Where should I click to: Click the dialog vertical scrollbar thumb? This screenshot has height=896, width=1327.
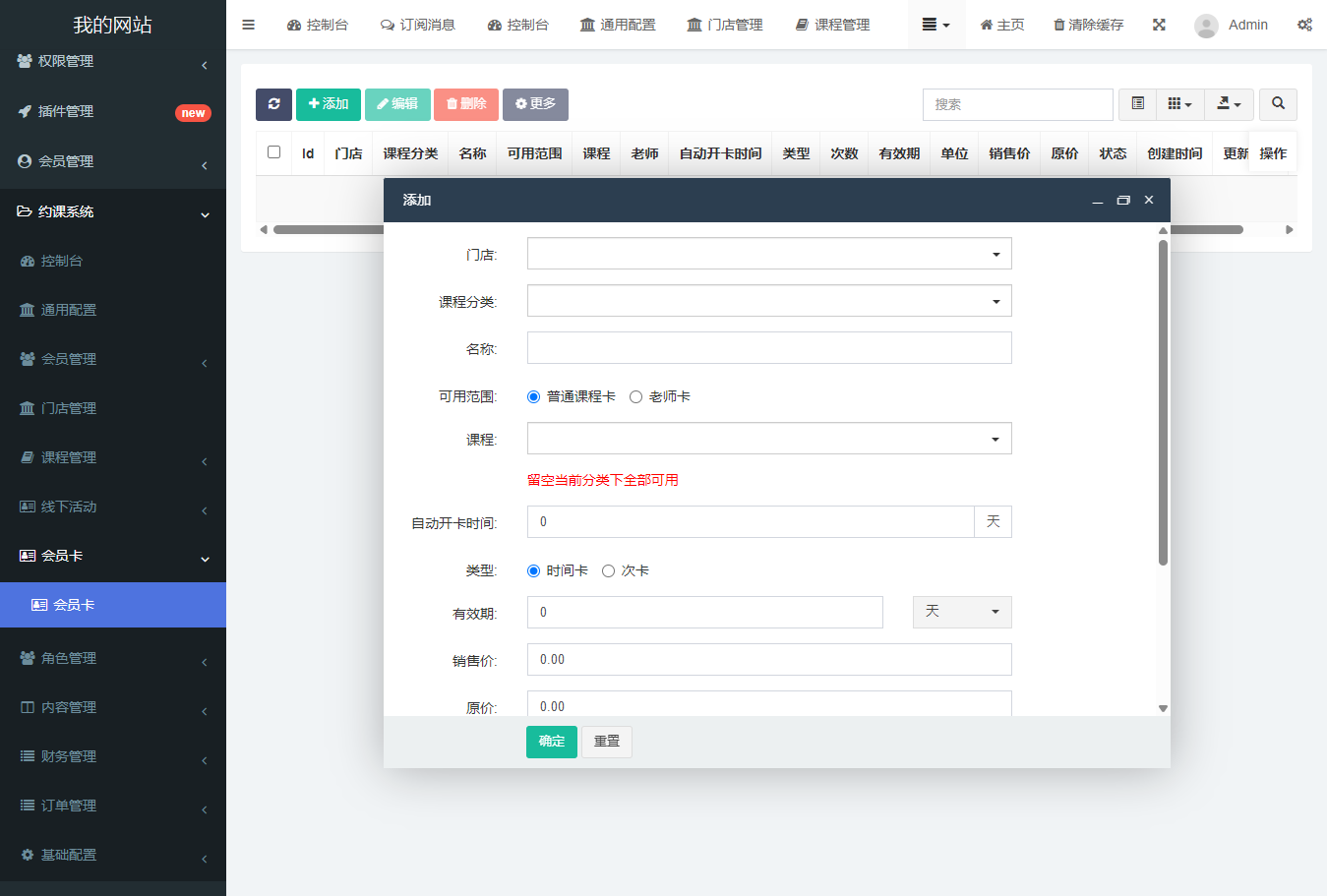1163,403
